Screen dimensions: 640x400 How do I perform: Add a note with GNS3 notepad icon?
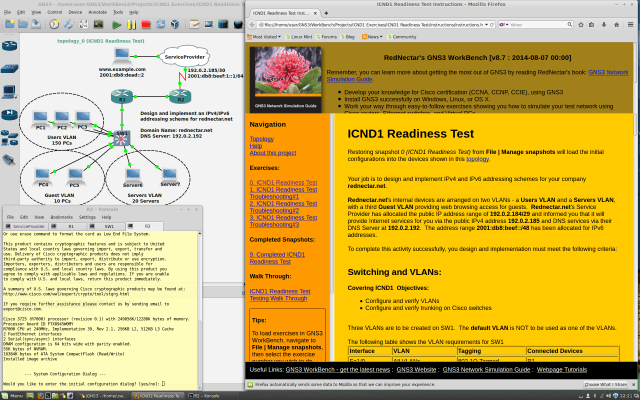(x=194, y=24)
